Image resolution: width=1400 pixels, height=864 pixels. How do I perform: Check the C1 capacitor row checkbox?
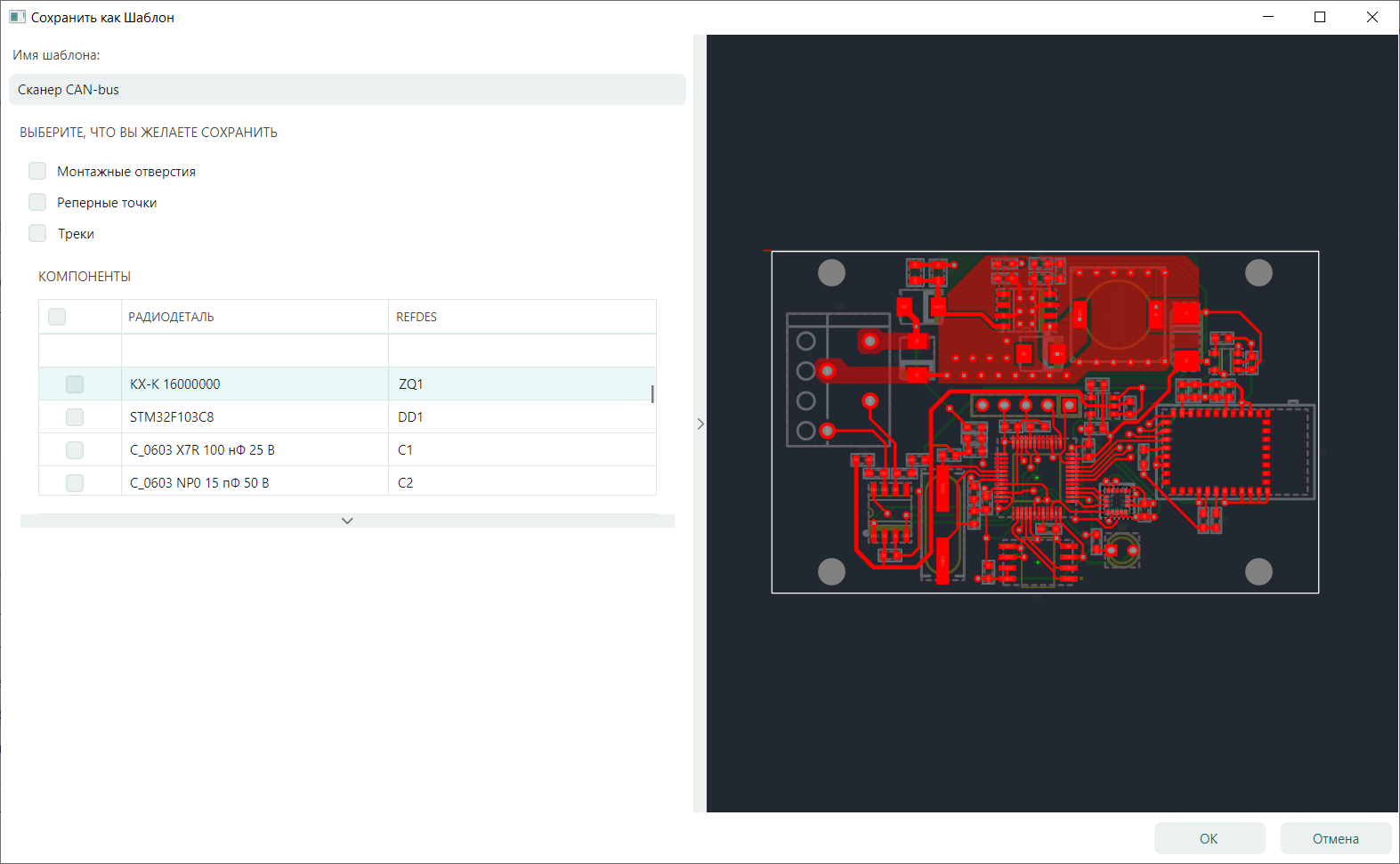coord(75,450)
